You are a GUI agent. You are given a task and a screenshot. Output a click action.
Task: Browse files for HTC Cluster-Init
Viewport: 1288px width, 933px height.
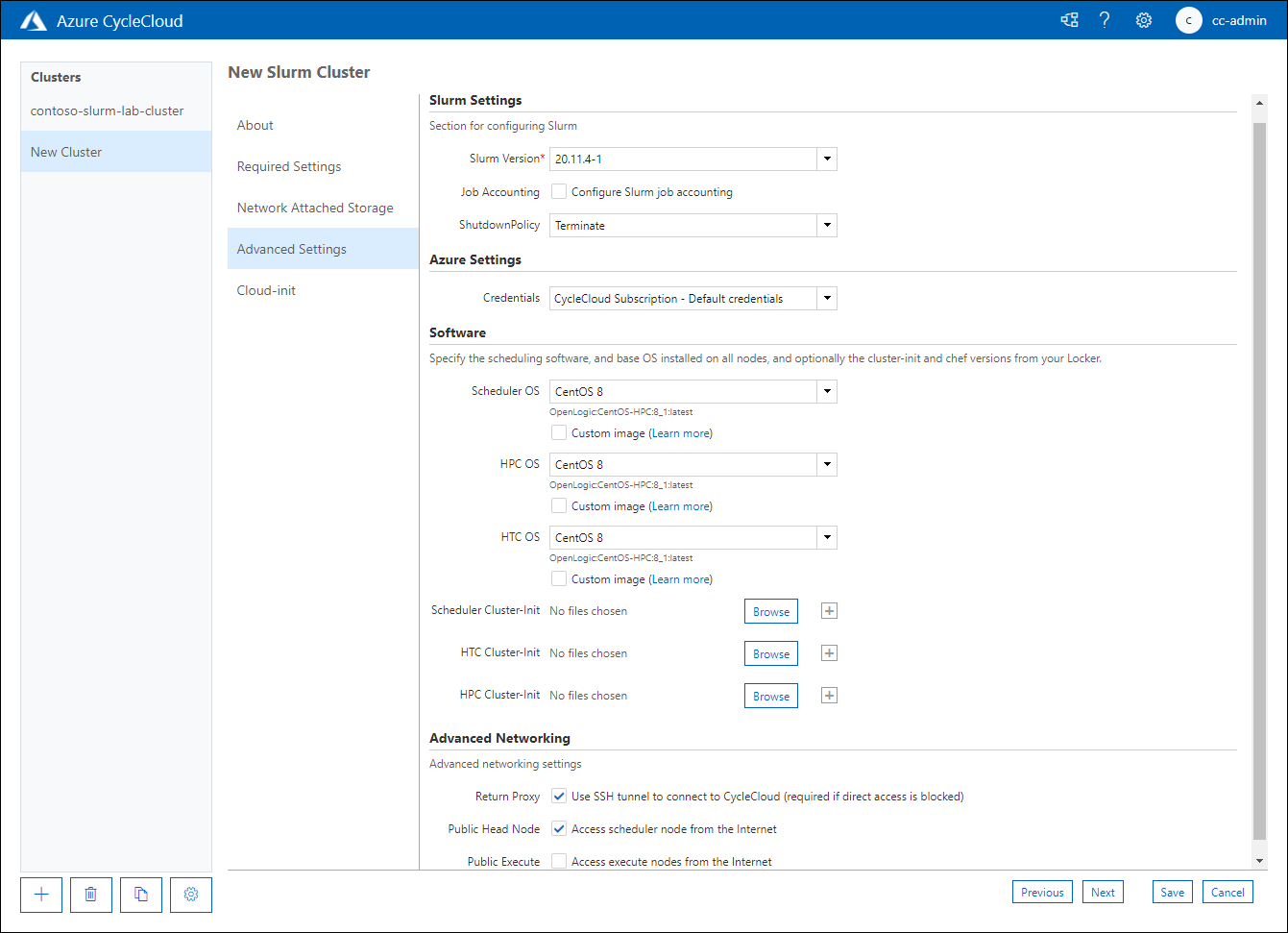pyautogui.click(x=770, y=652)
